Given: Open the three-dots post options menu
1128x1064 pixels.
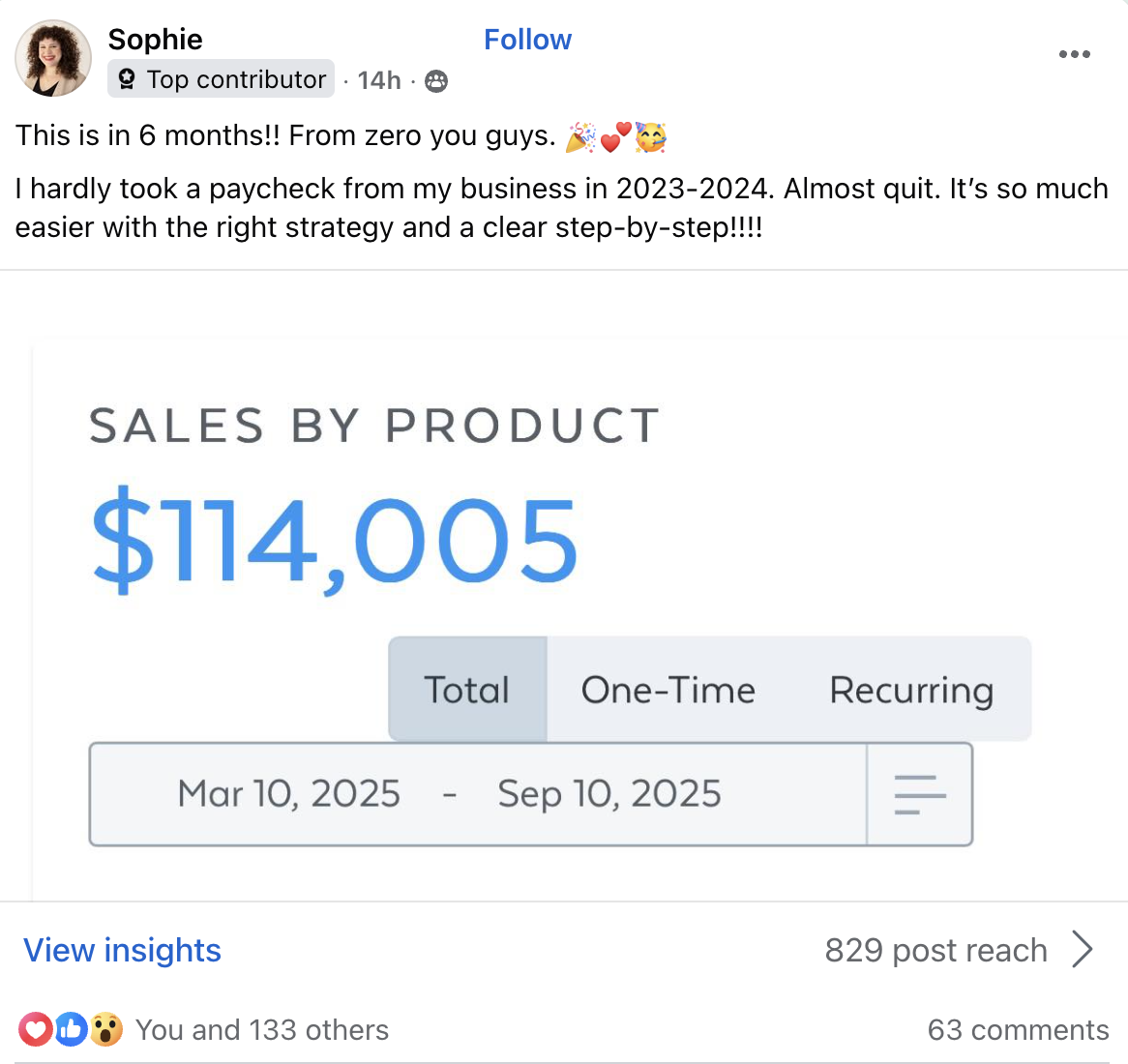Looking at the screenshot, I should click(1074, 54).
